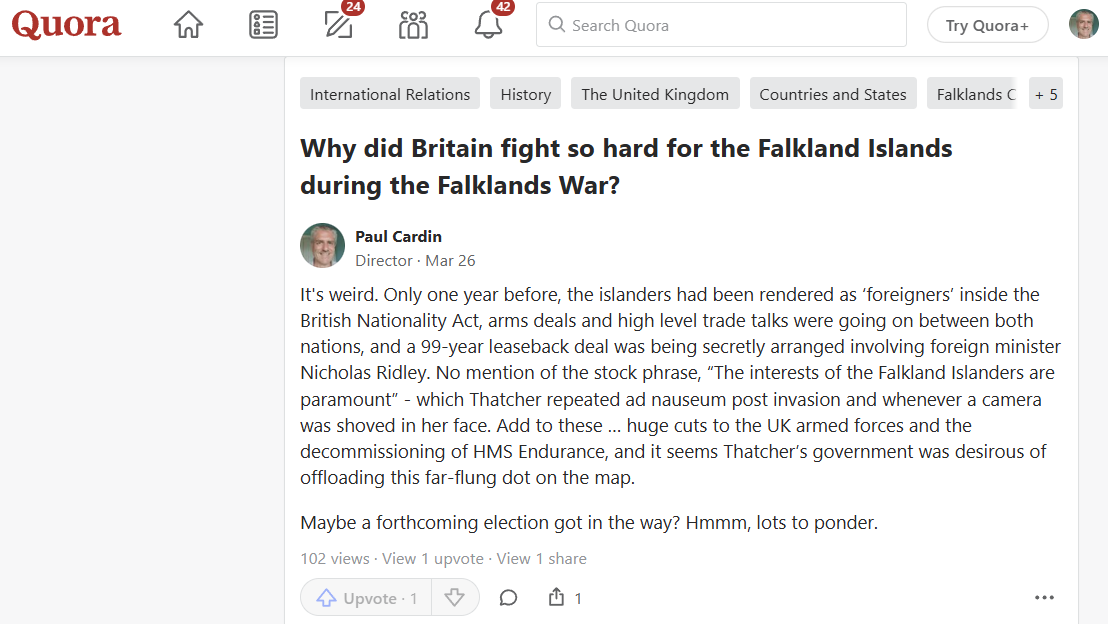The image size is (1108, 624).
Task: Downvote the answer with the down arrow
Action: pyautogui.click(x=455, y=598)
